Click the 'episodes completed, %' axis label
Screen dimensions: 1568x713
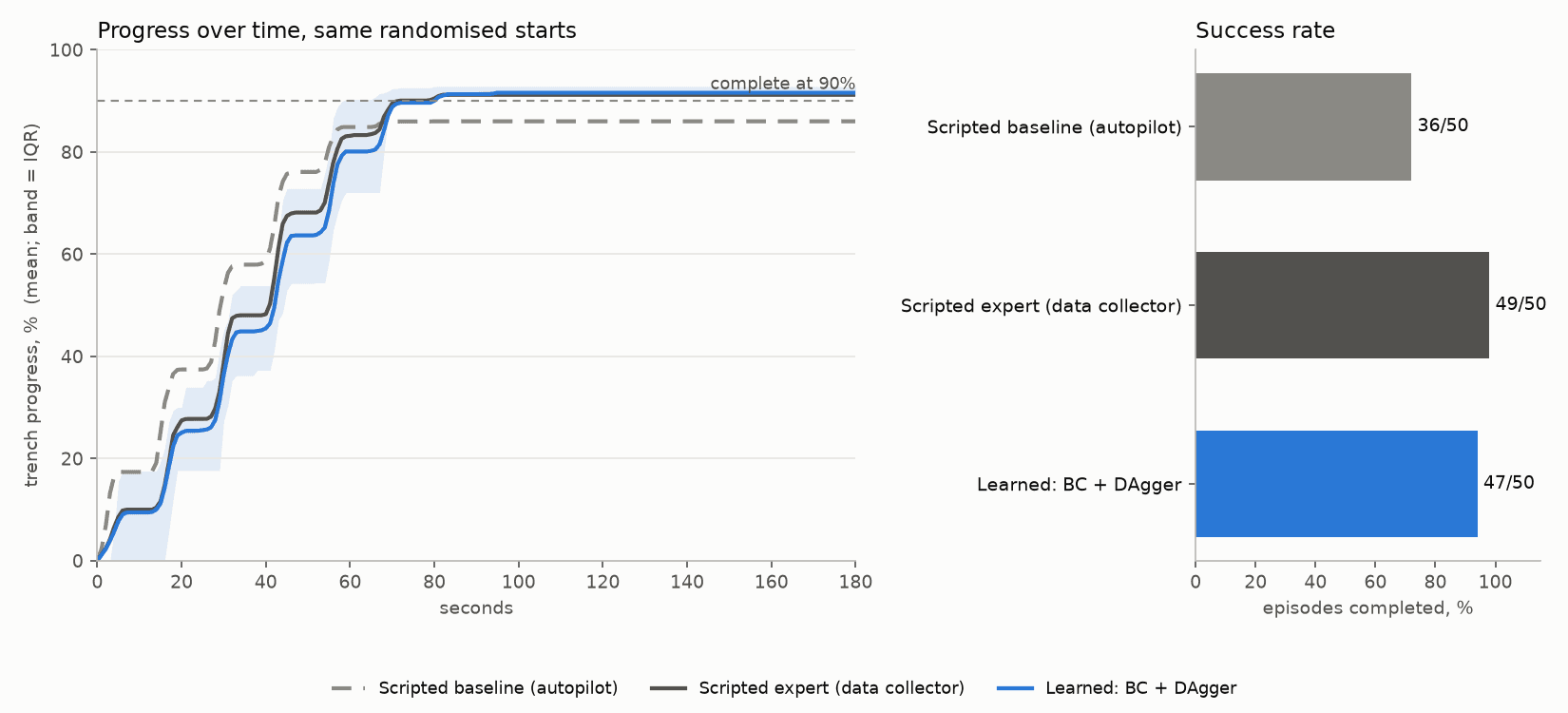pyautogui.click(x=1367, y=608)
